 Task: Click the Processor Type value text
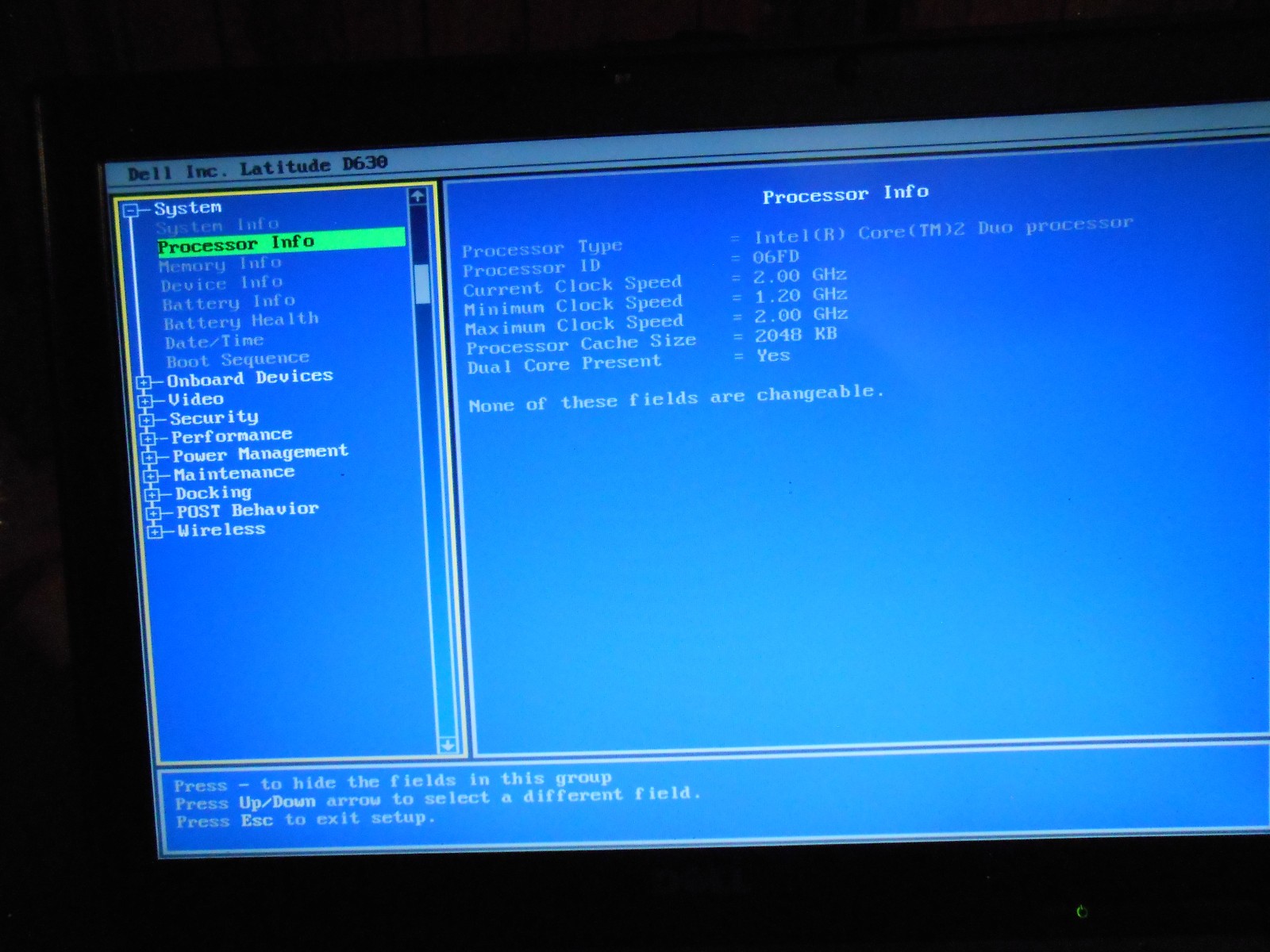(944, 230)
